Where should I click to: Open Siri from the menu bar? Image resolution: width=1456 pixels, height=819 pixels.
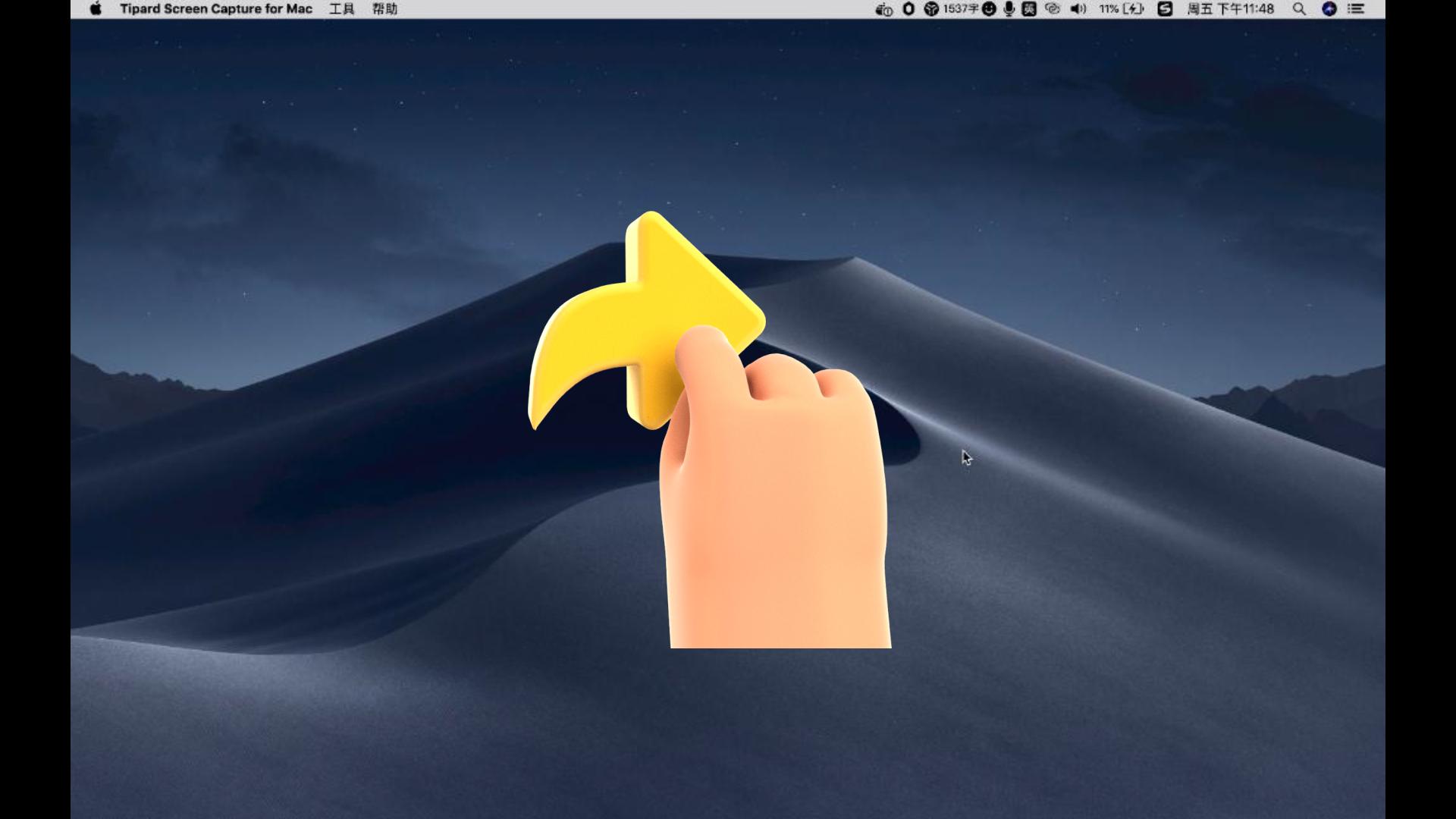pyautogui.click(x=1329, y=9)
